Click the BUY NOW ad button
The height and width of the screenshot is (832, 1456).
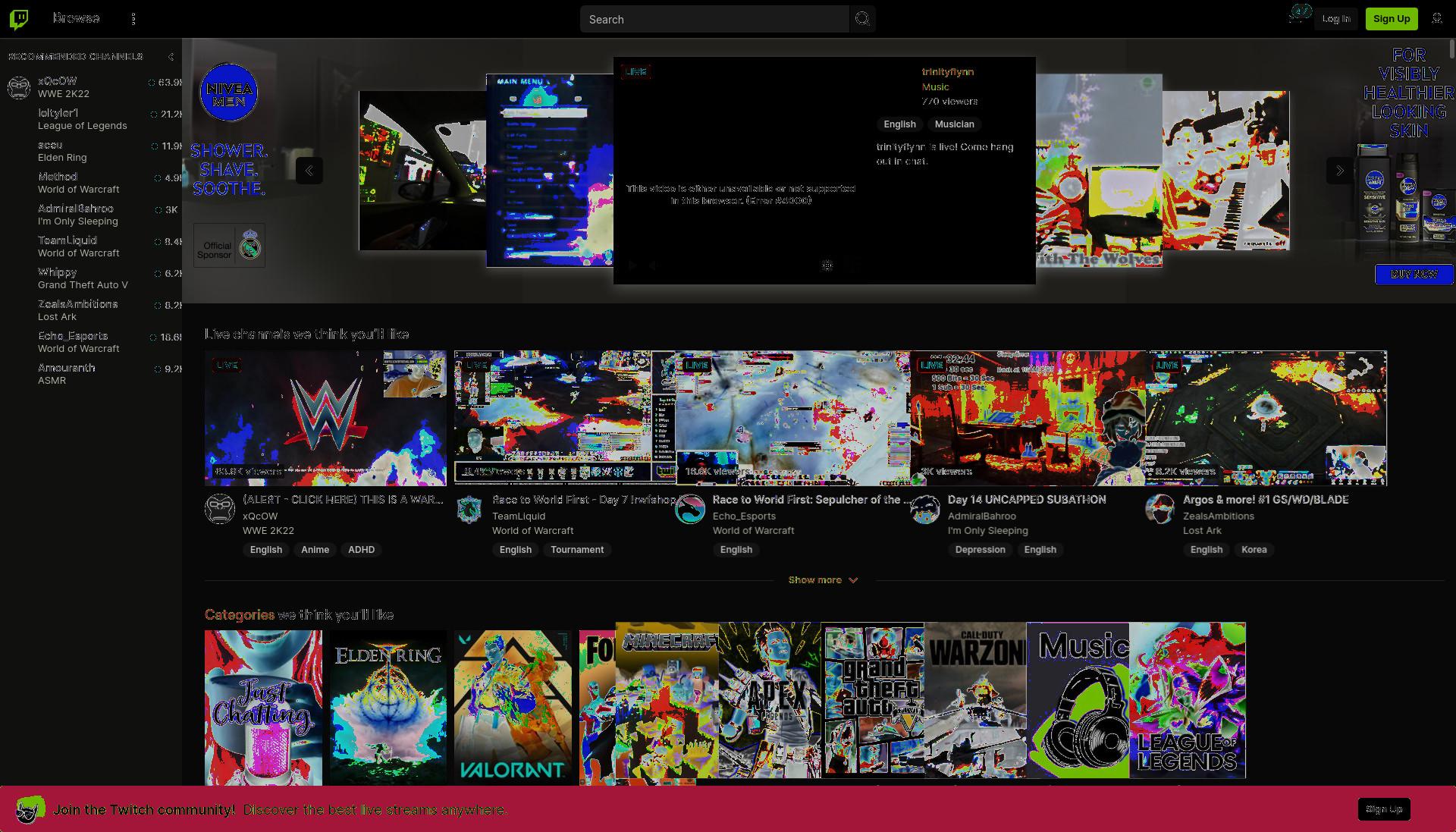tap(1414, 274)
